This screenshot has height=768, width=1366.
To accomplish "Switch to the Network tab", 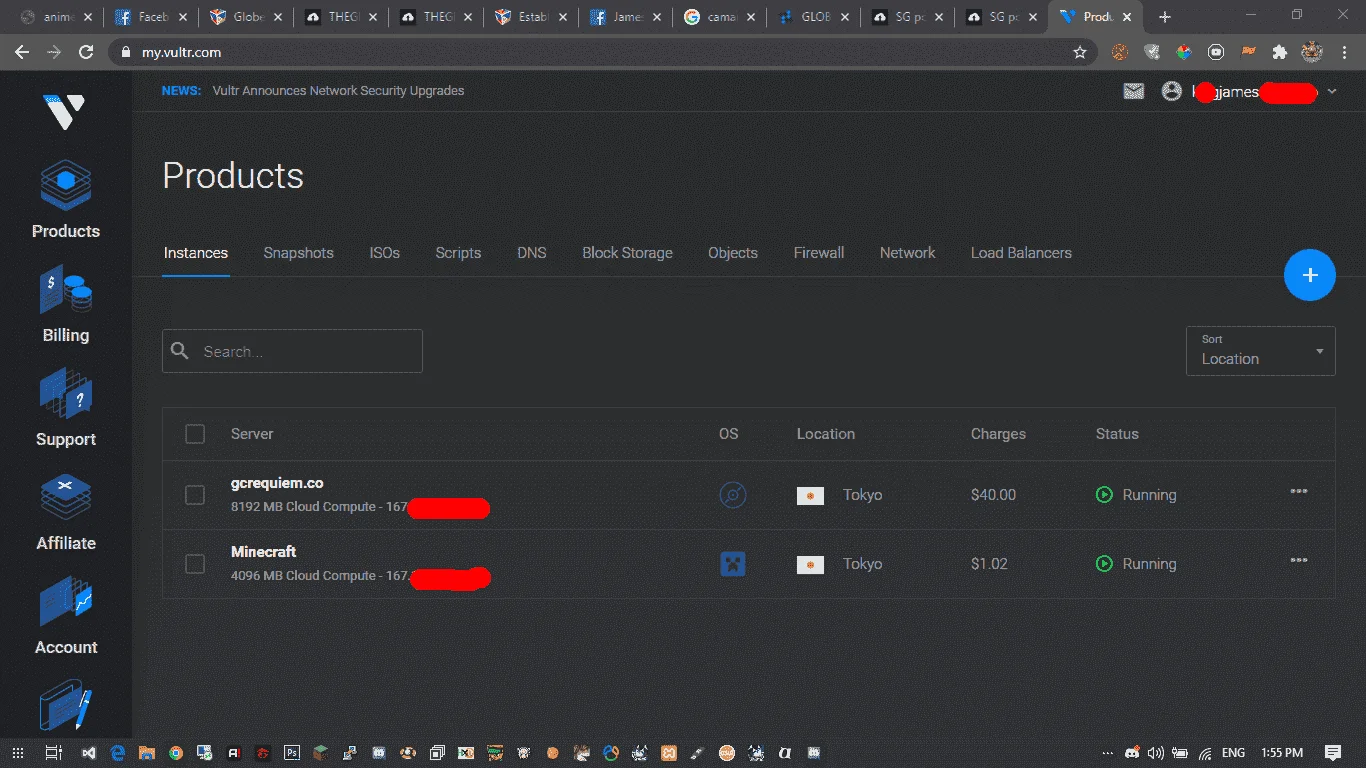I will [x=908, y=253].
